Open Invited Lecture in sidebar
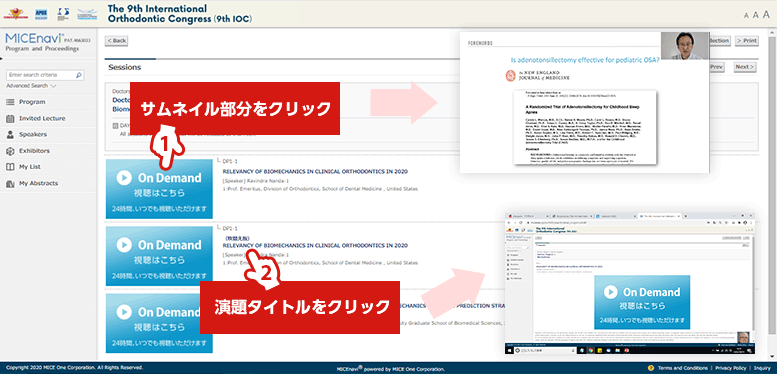Viewport: 777px width, 374px height. click(x=42, y=118)
